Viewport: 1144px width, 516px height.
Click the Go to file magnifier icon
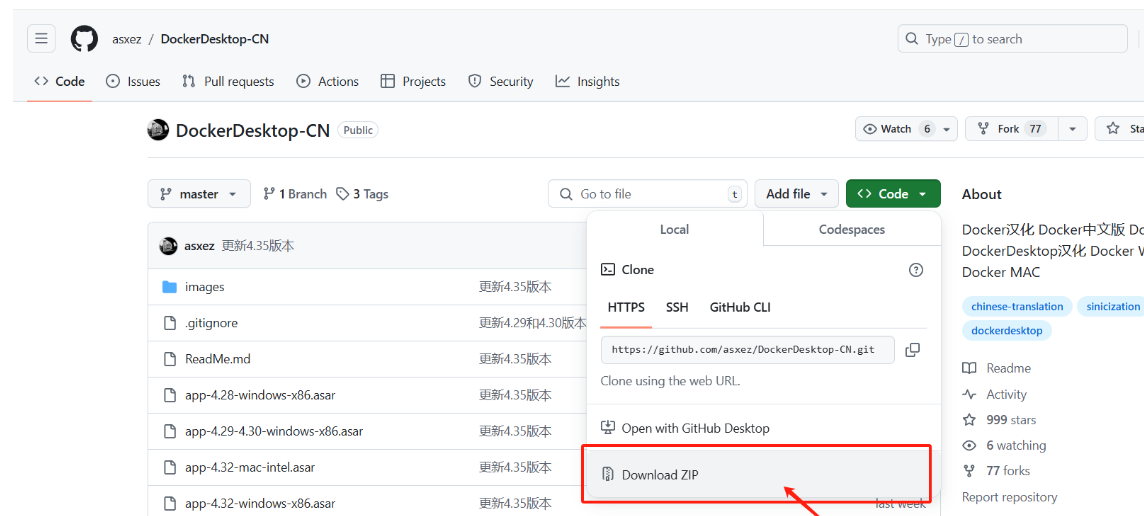point(565,194)
